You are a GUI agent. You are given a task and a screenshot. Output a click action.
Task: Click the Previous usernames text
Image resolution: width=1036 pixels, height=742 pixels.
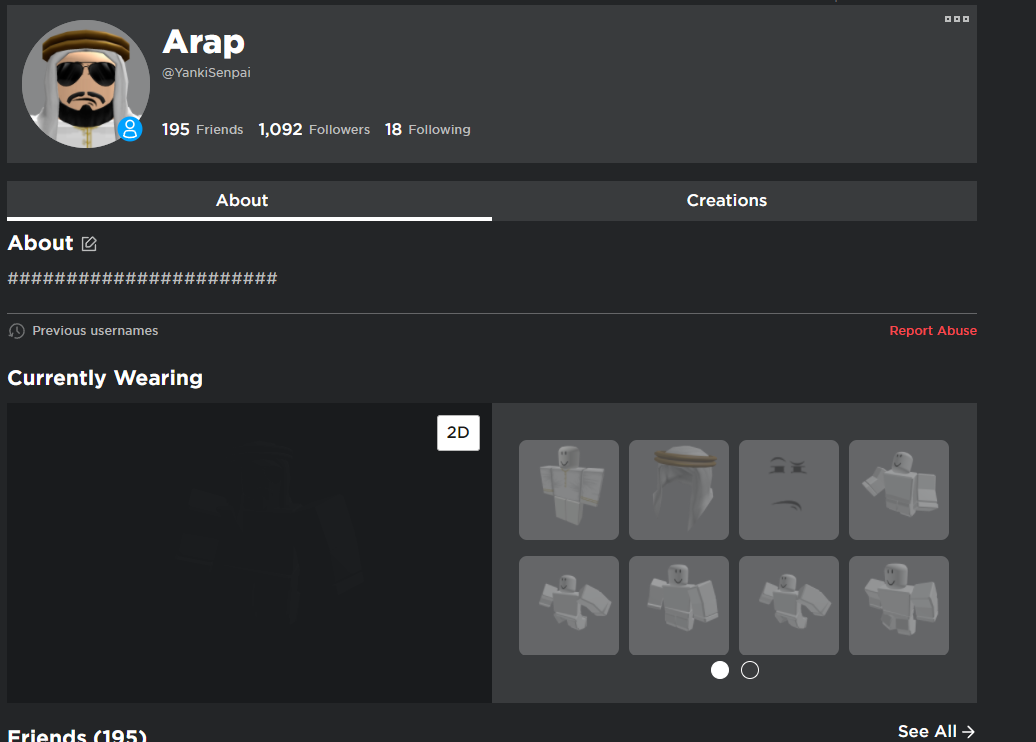click(x=95, y=330)
